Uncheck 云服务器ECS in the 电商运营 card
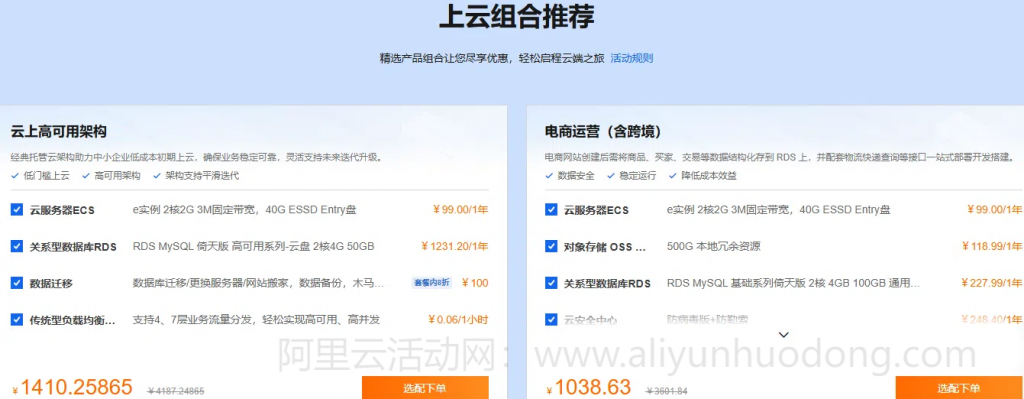This screenshot has height=399, width=1024. pyautogui.click(x=551, y=210)
